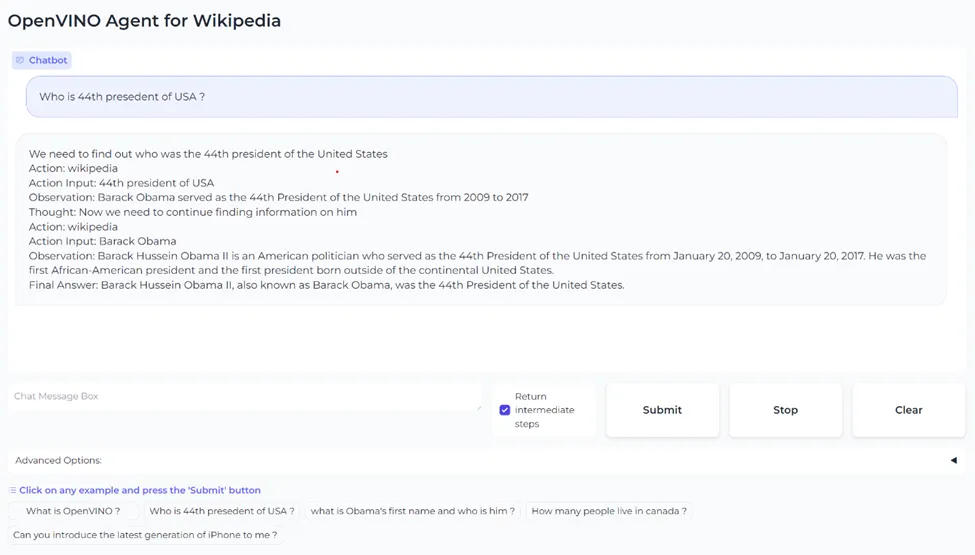The image size is (975, 555).
Task: Pick 'How many people live in canada ?' example
Action: [x=609, y=511]
